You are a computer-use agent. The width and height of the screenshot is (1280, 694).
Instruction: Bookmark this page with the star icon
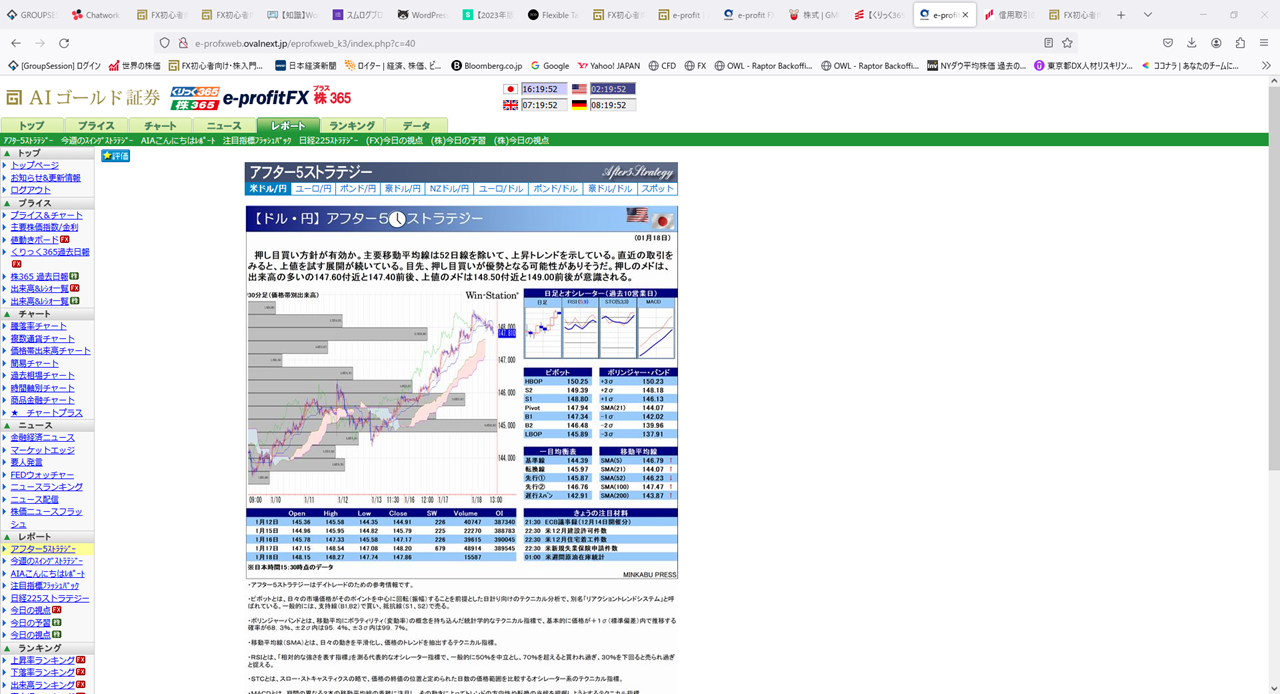tap(1067, 43)
